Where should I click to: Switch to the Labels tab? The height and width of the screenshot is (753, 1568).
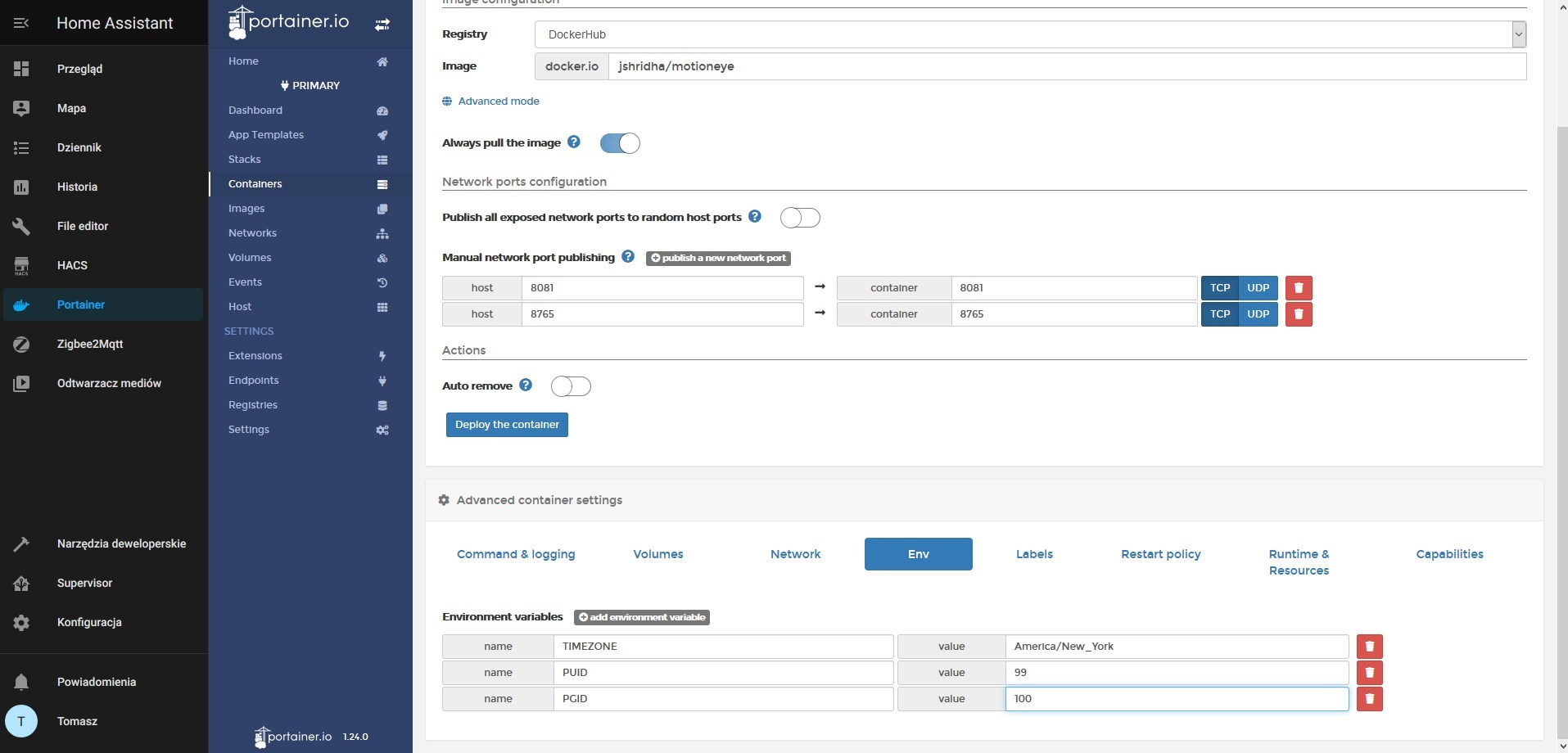pos(1034,554)
